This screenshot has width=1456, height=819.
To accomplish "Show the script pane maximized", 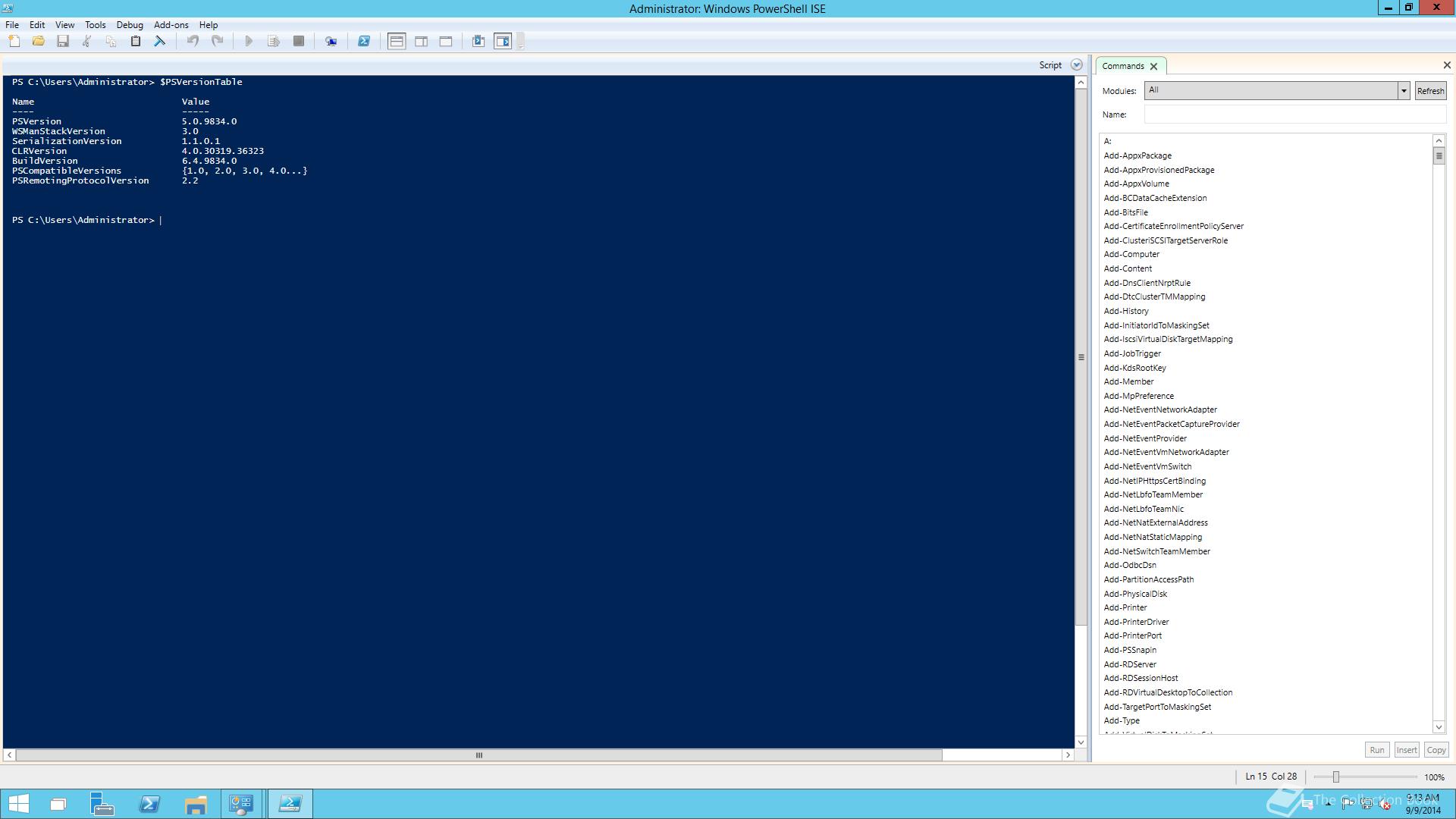I will (x=446, y=41).
